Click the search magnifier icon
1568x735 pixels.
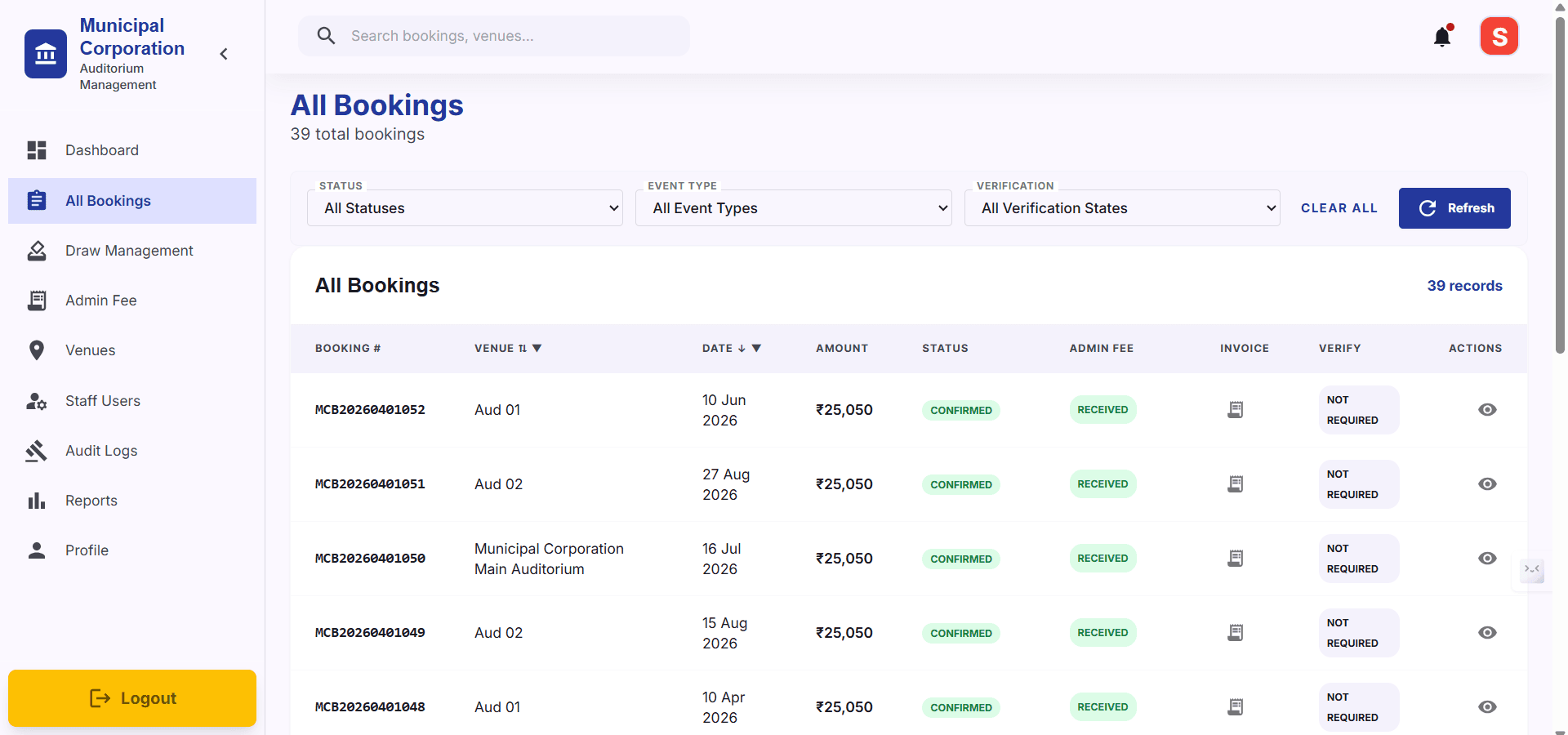[x=326, y=36]
